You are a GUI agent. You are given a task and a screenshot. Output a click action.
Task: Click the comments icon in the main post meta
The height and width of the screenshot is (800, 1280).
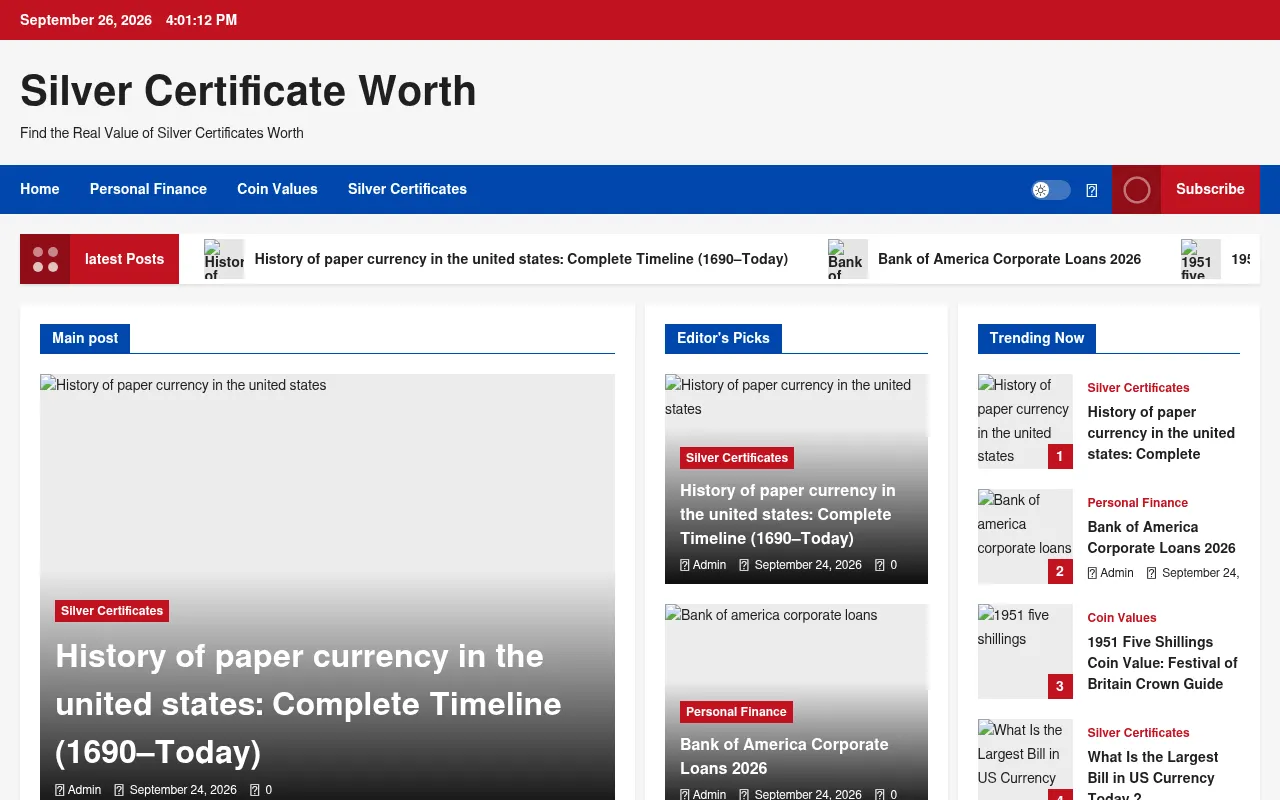pyautogui.click(x=254, y=790)
